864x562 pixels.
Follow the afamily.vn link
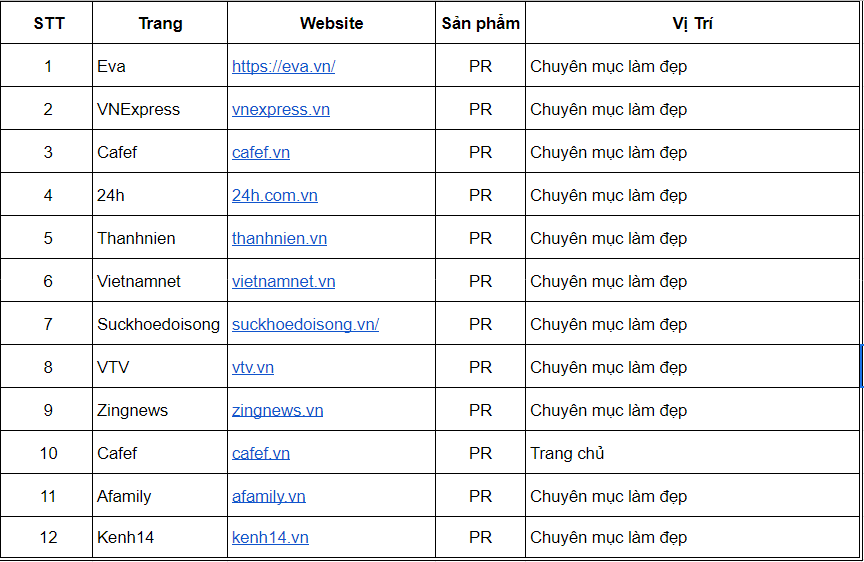click(268, 496)
